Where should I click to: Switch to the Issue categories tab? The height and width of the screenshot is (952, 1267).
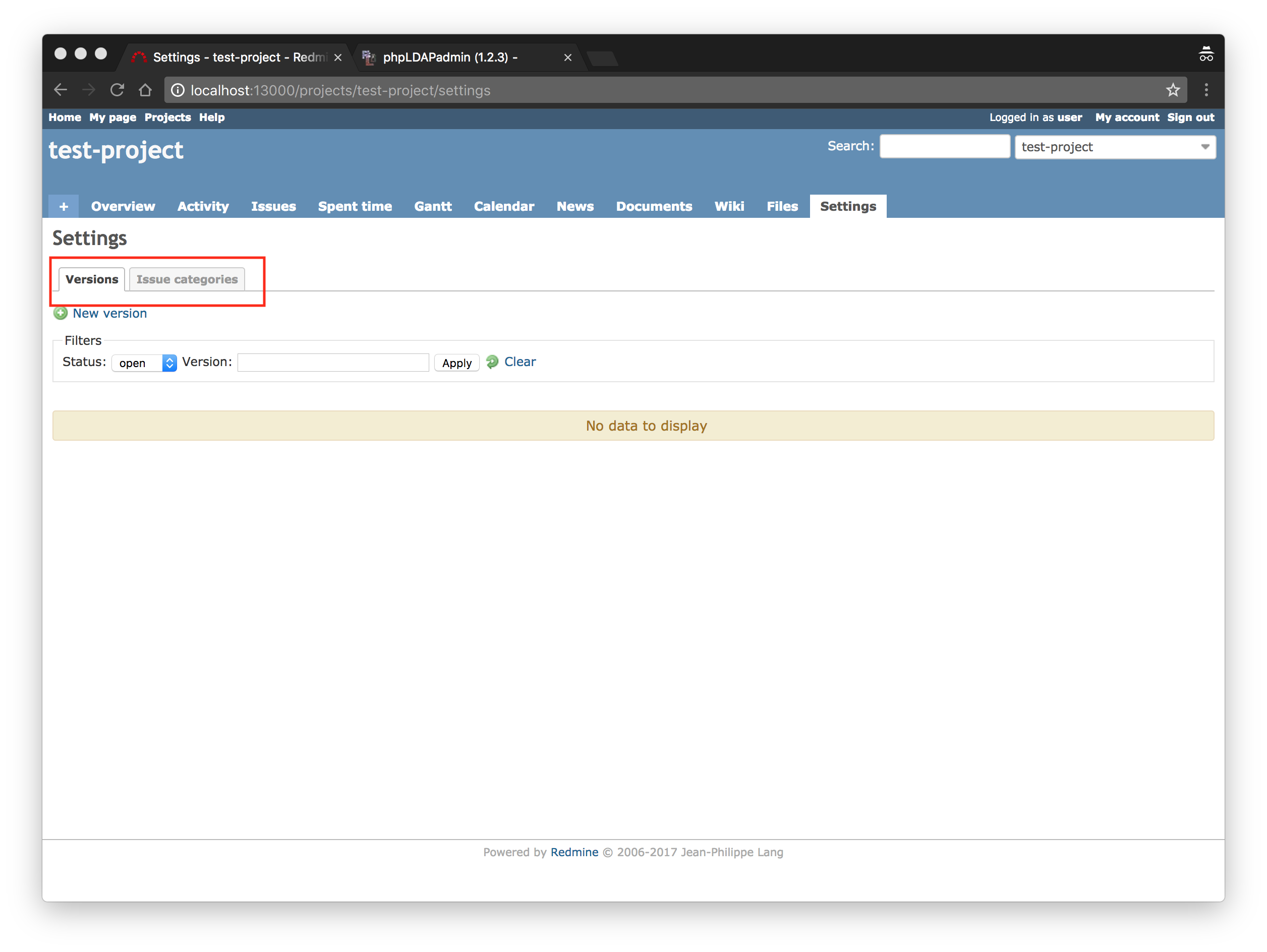pyautogui.click(x=187, y=279)
